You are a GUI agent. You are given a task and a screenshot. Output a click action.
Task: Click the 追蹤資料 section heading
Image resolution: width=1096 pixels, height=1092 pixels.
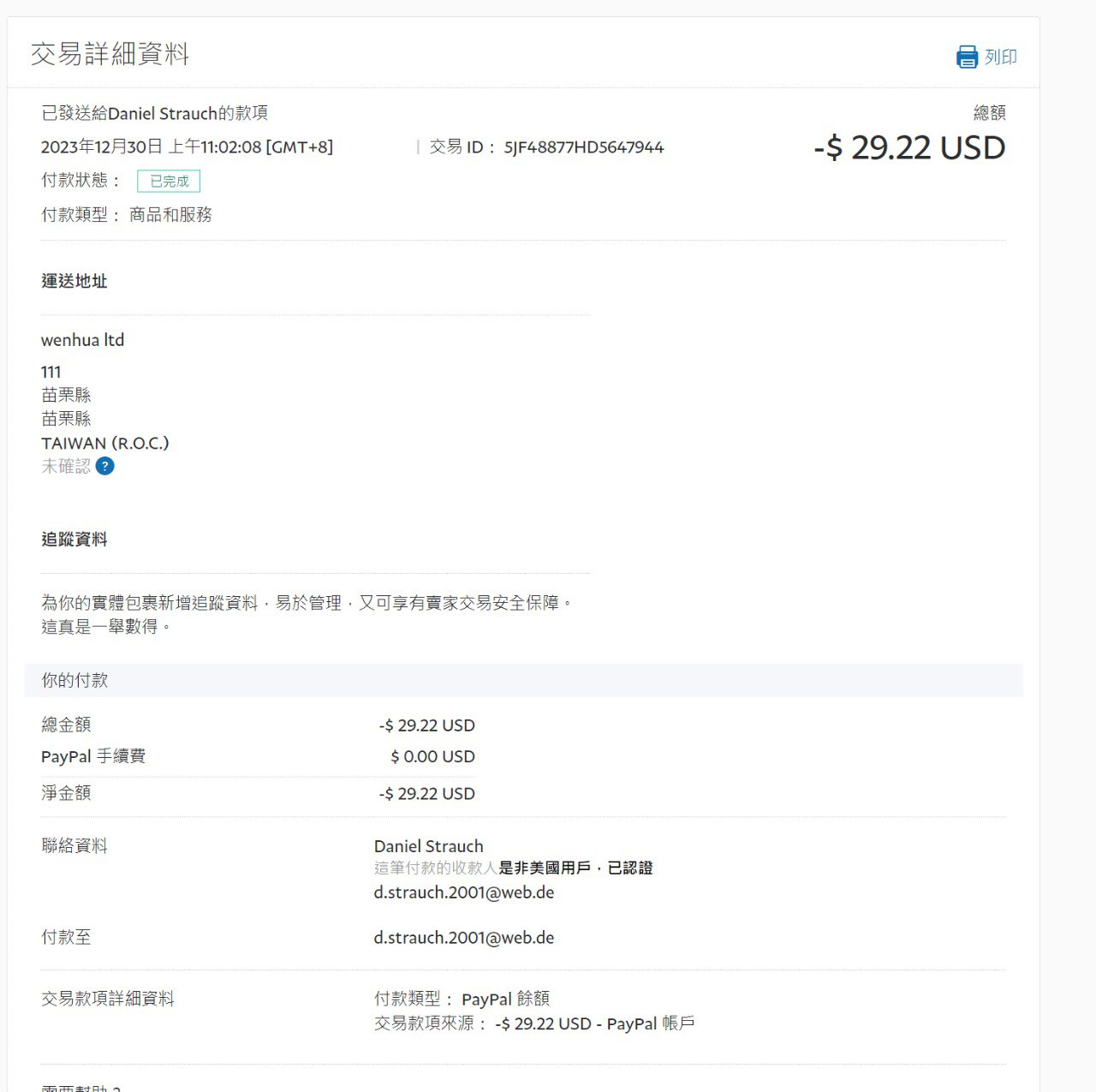coord(74,540)
